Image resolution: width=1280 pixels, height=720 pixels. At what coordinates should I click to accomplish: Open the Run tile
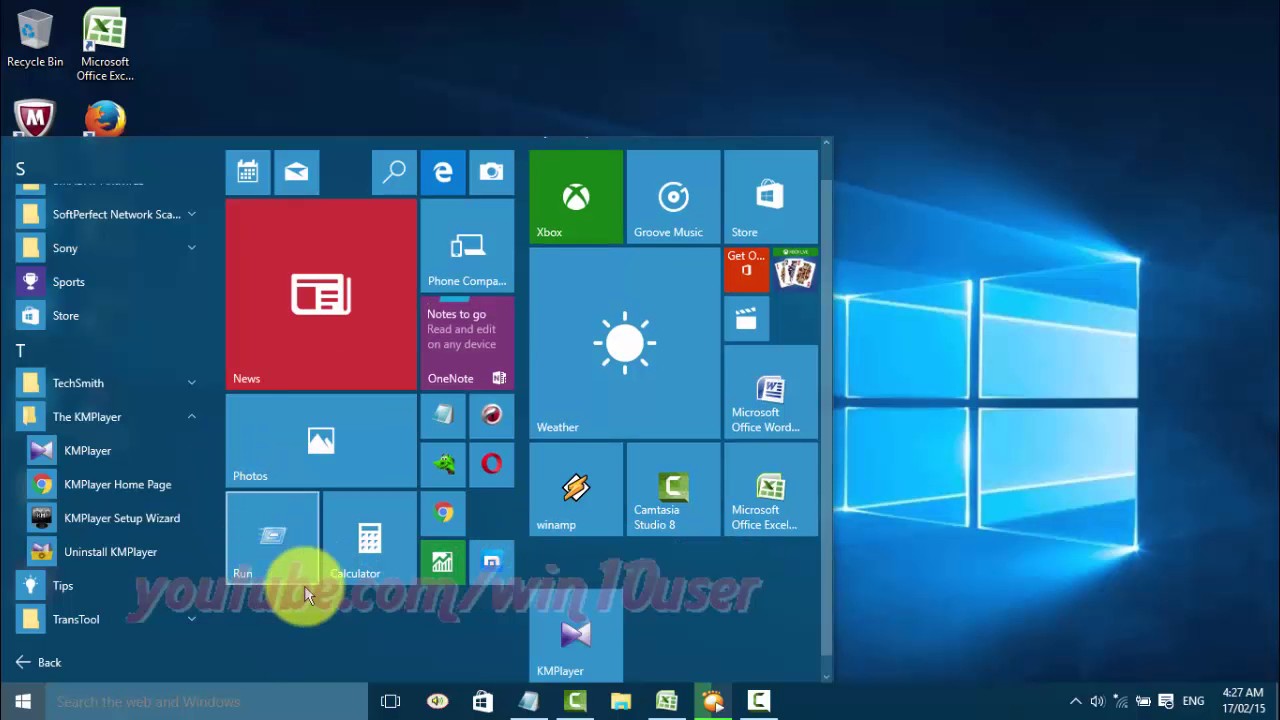(x=272, y=538)
